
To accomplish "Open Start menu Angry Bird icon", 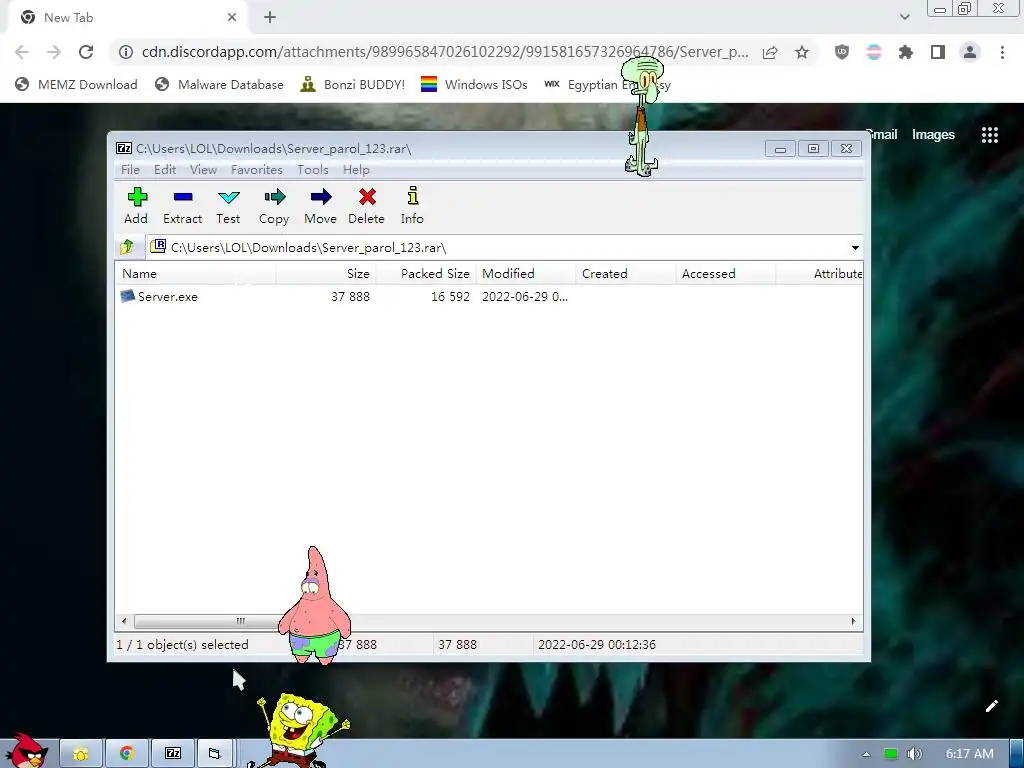I will [25, 751].
